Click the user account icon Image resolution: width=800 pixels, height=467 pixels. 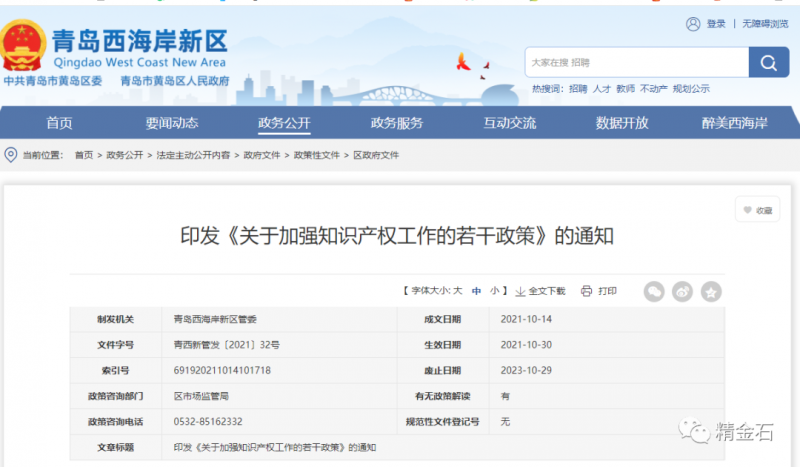693,24
